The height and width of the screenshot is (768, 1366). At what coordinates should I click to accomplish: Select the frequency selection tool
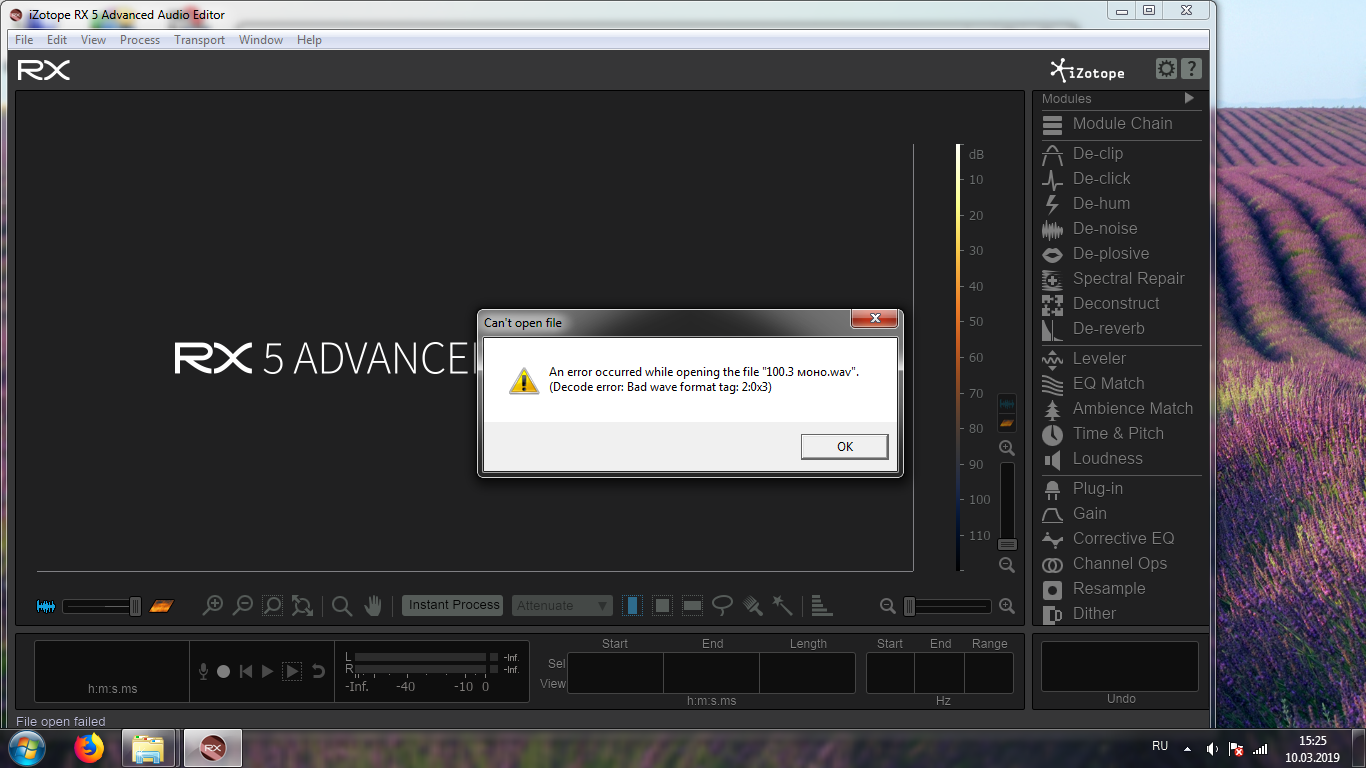coord(692,606)
